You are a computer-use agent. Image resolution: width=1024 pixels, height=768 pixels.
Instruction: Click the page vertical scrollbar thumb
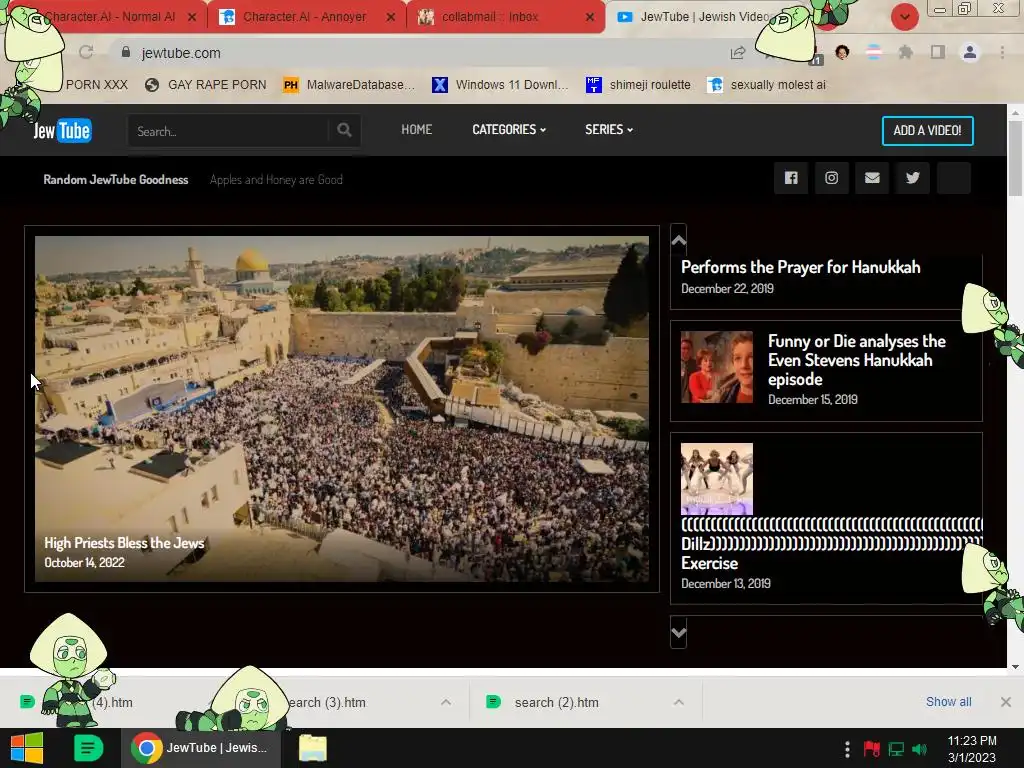(x=1015, y=158)
